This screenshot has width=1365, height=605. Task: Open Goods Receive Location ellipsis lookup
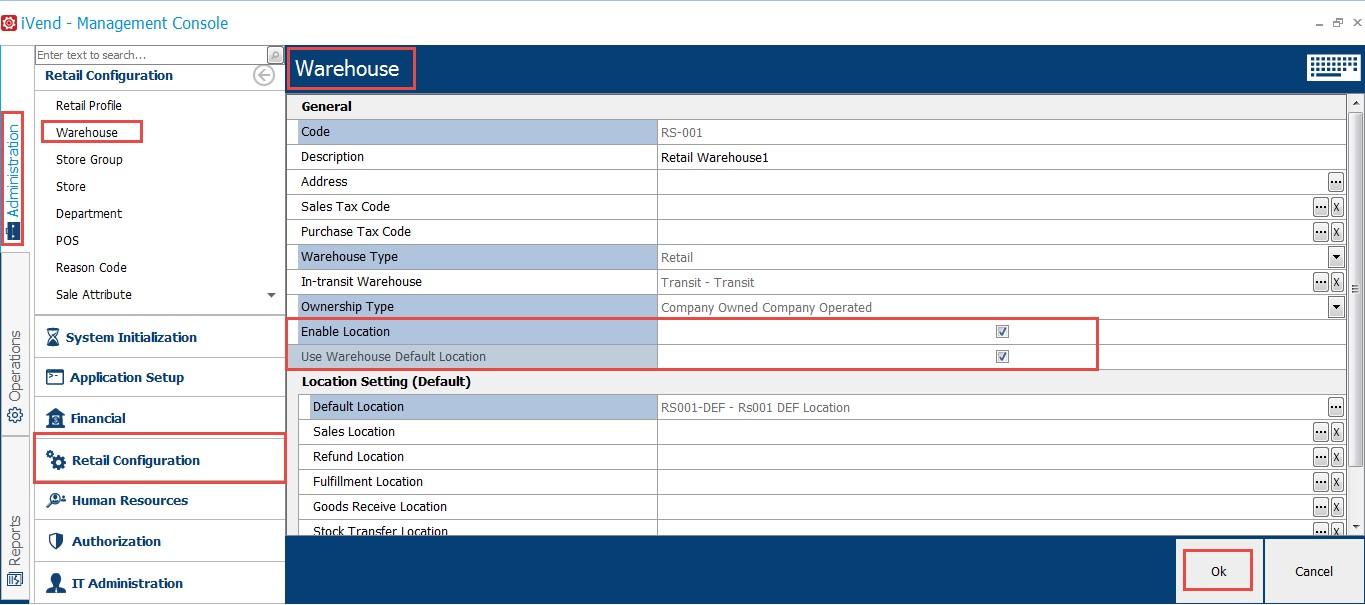click(x=1321, y=507)
